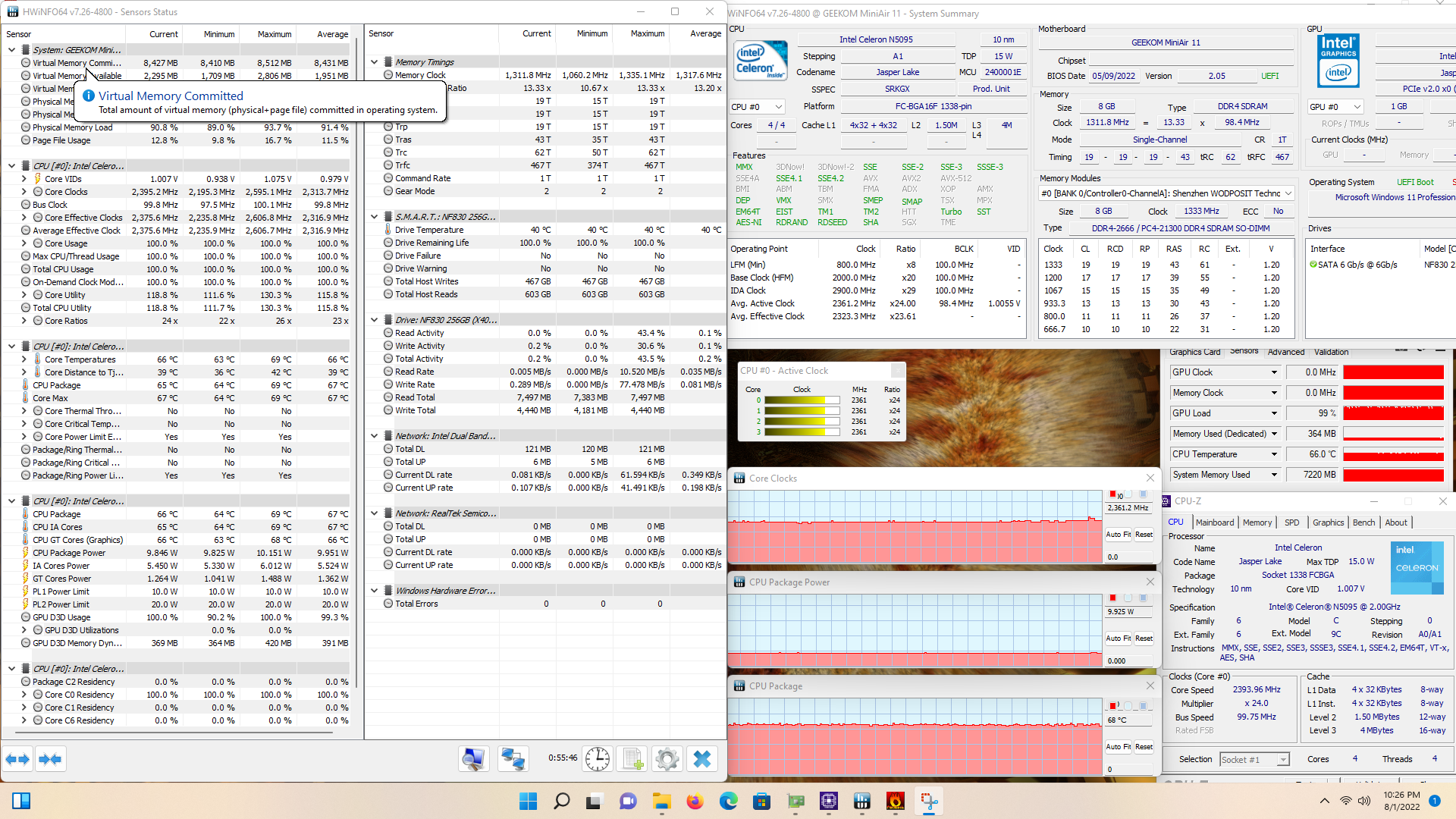Collapse the S.M.A.R.T. NF830 256G group

(374, 217)
